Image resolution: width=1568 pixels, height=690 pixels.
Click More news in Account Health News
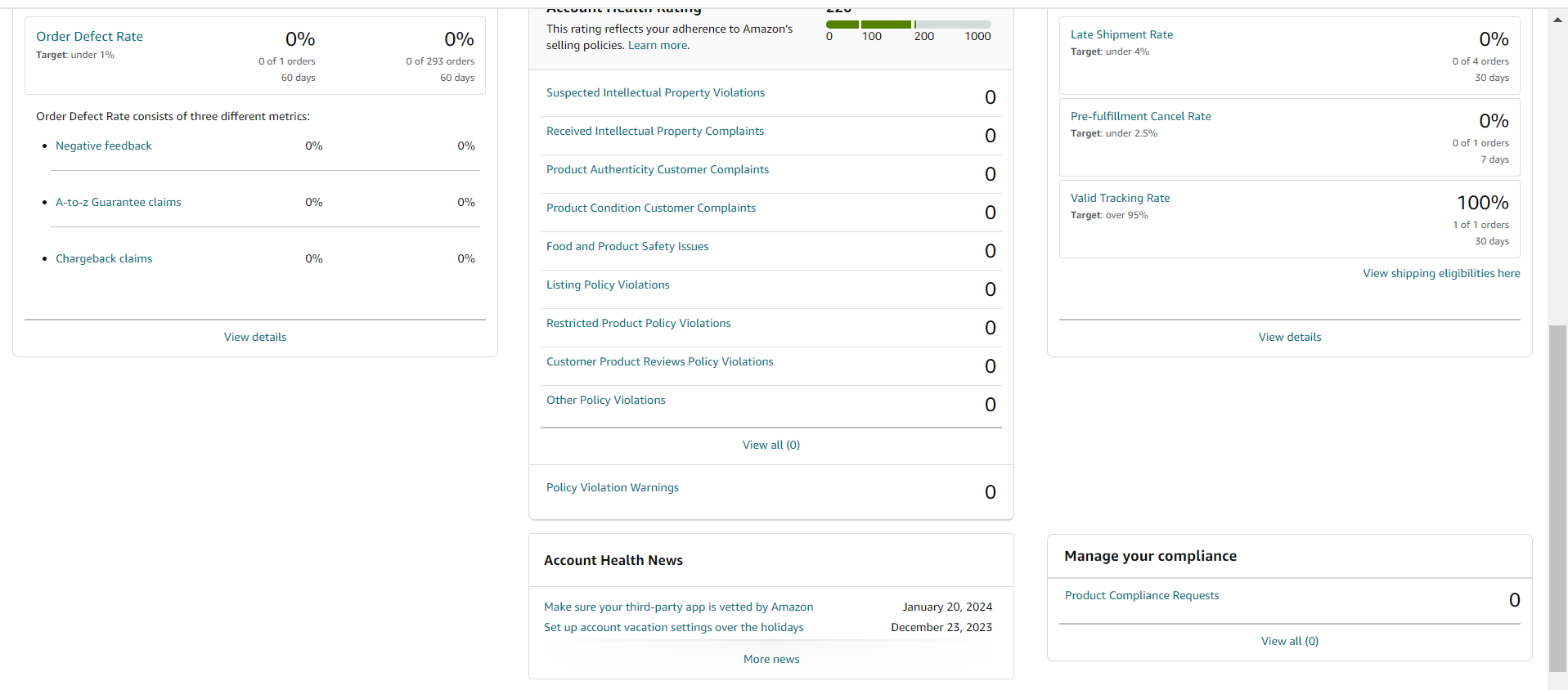point(771,659)
